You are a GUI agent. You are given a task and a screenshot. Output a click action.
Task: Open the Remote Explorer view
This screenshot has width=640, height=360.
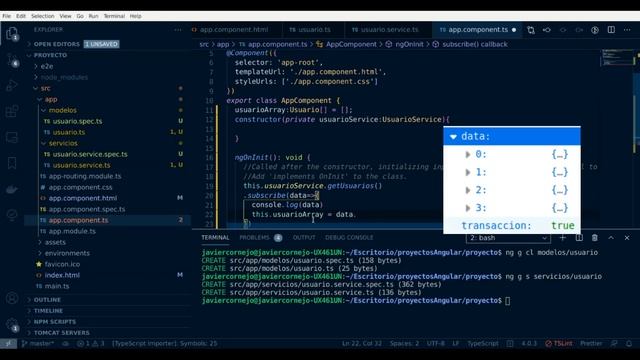[12, 137]
